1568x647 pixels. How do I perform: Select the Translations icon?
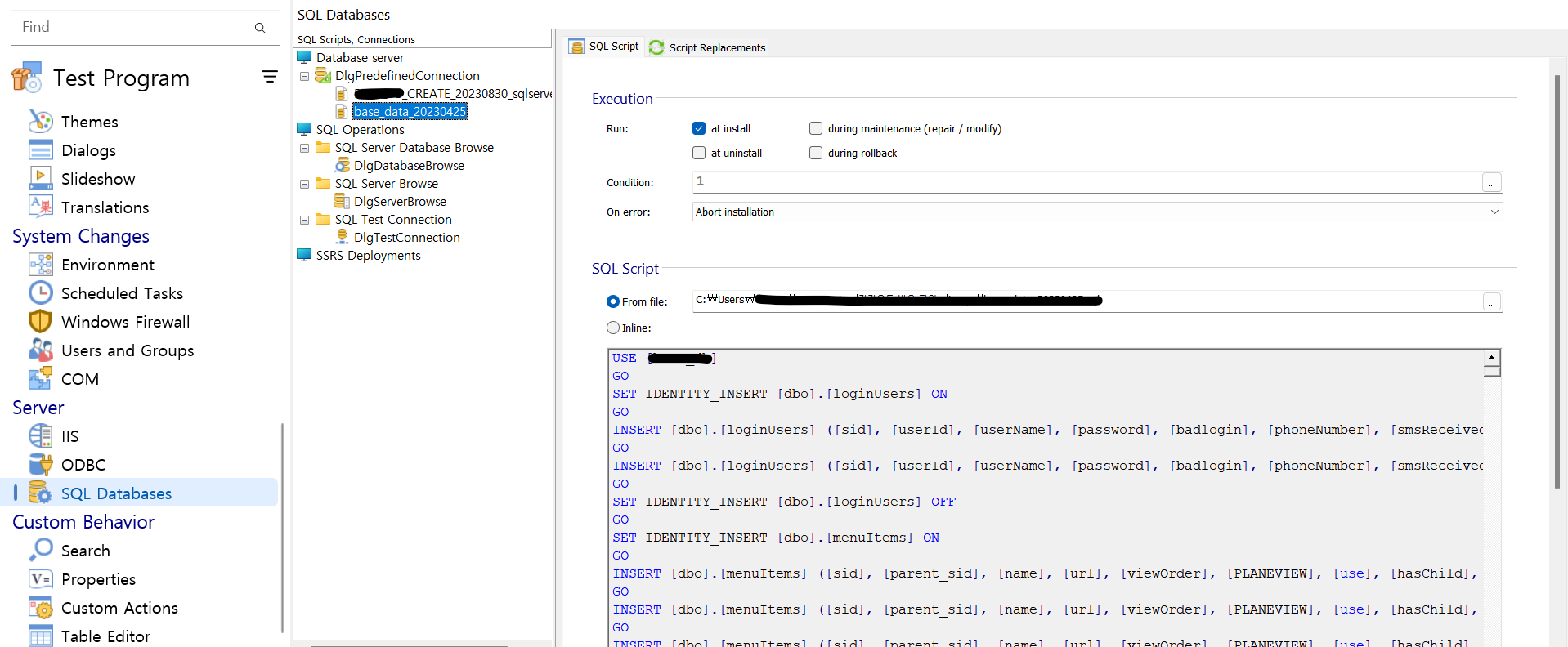pos(40,207)
